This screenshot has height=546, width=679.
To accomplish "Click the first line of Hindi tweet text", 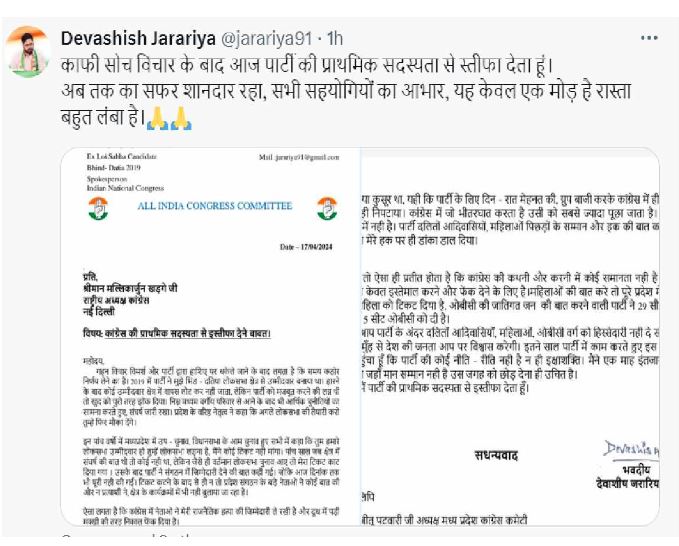I will [307, 65].
